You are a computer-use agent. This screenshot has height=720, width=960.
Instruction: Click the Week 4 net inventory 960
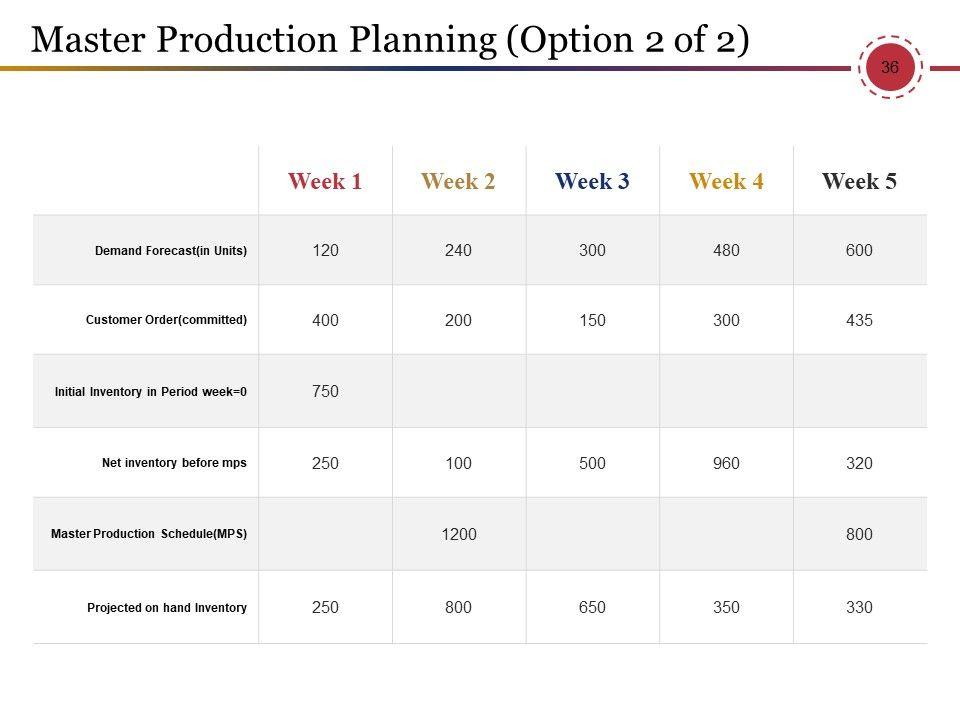coord(726,463)
